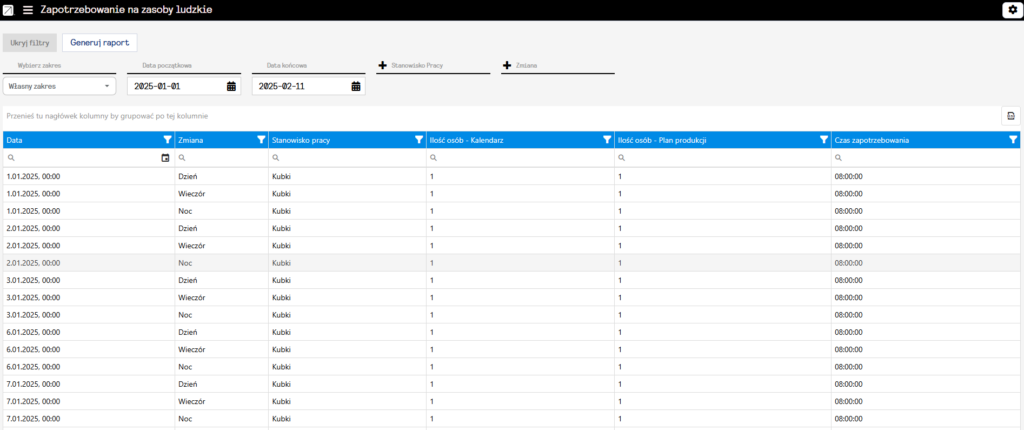Click the expand icon in top-left corner
Image resolution: width=1024 pixels, height=430 pixels.
[9, 10]
